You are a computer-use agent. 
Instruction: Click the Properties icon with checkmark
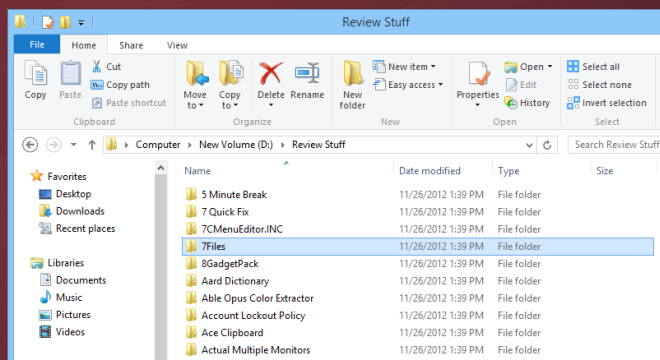tap(479, 74)
